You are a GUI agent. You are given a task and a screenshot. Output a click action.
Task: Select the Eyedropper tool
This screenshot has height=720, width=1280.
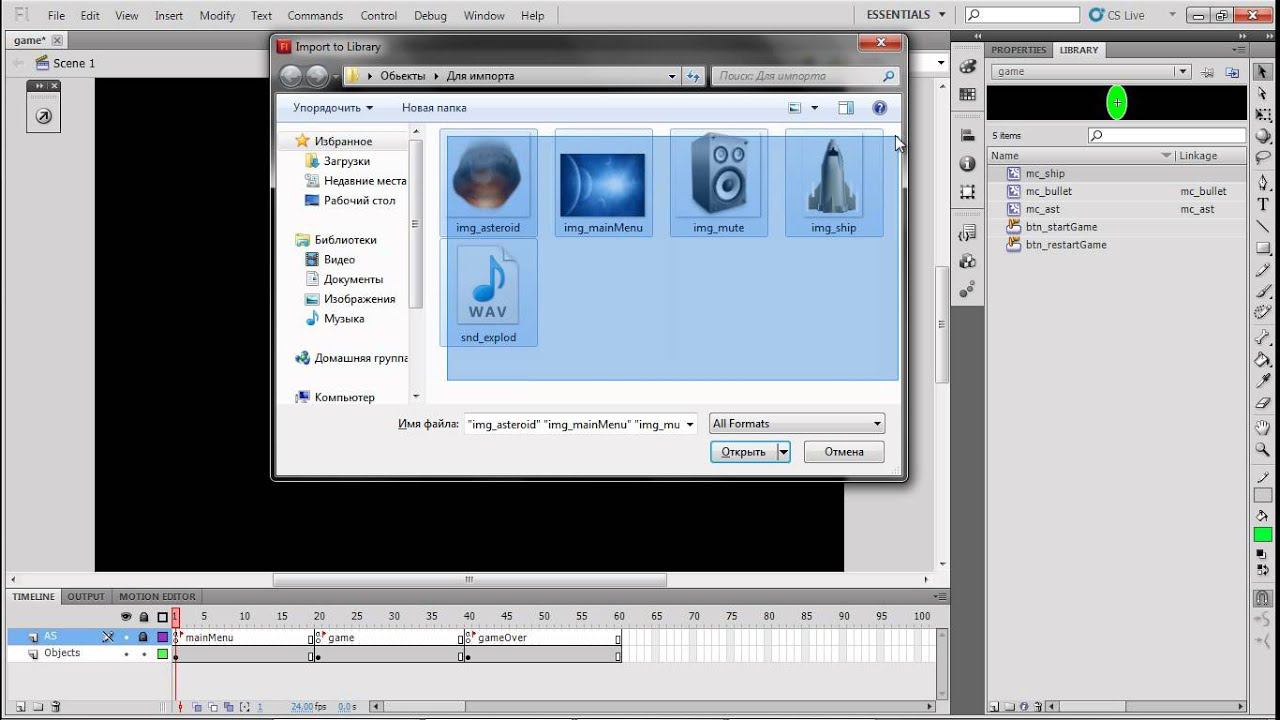[x=1263, y=381]
